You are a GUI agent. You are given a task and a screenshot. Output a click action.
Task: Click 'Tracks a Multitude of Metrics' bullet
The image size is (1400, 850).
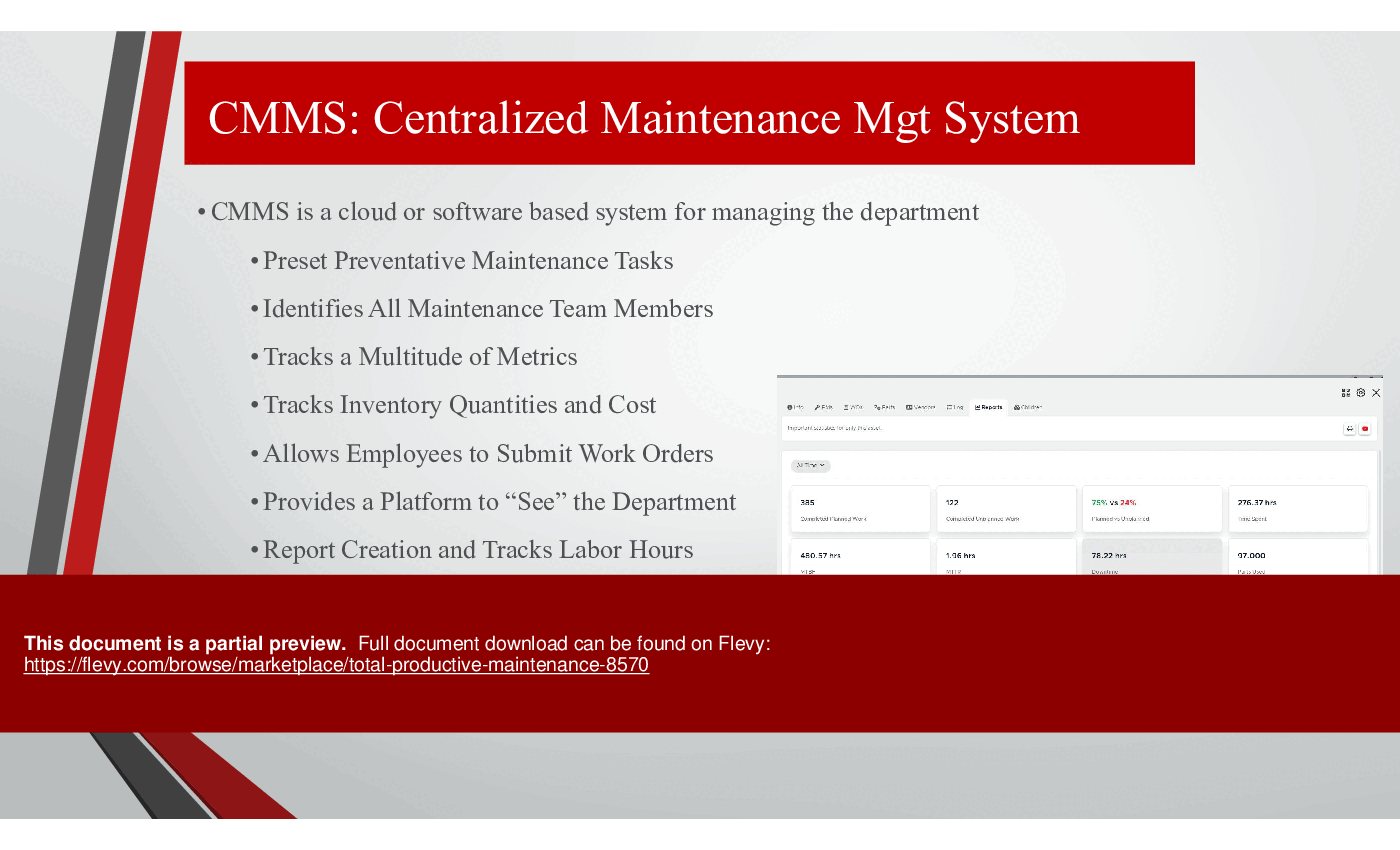(x=420, y=357)
